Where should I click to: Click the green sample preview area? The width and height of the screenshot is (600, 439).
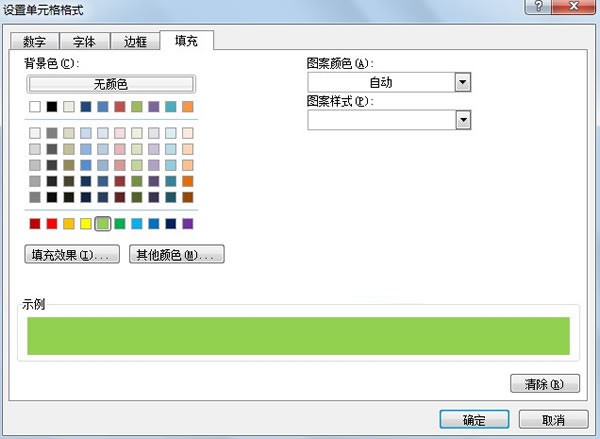pyautogui.click(x=298, y=336)
